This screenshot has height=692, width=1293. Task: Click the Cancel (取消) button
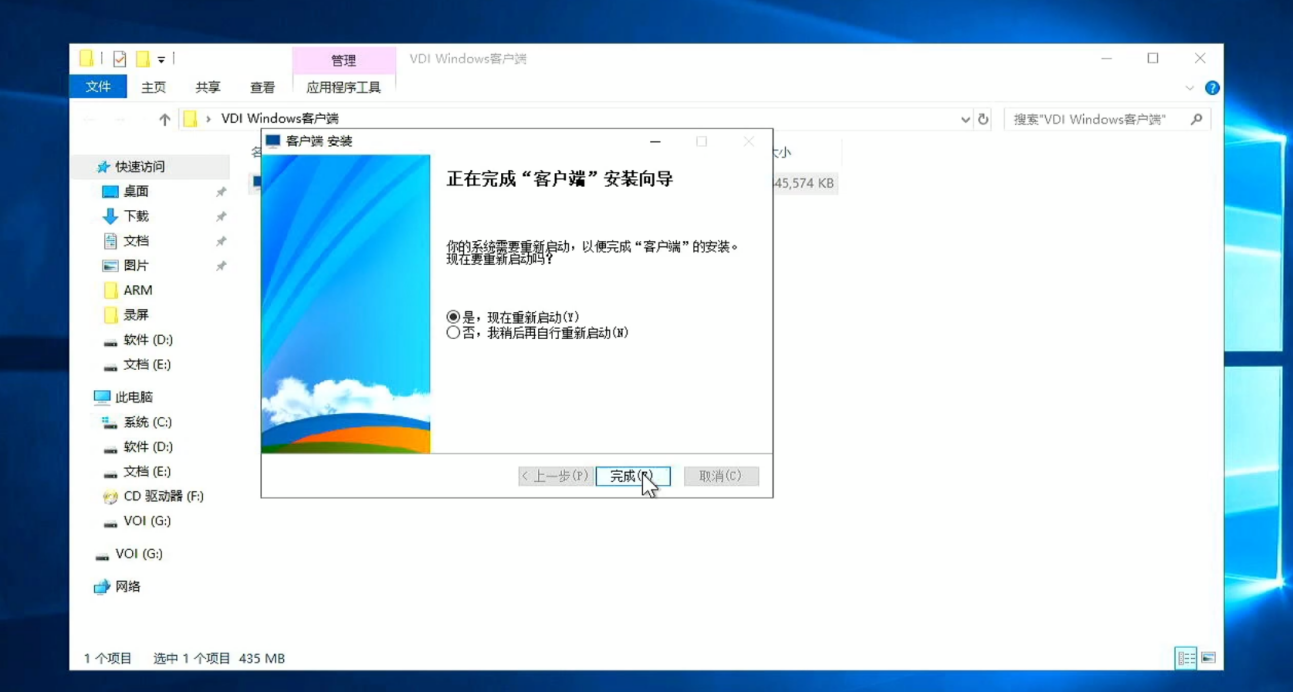pos(720,476)
